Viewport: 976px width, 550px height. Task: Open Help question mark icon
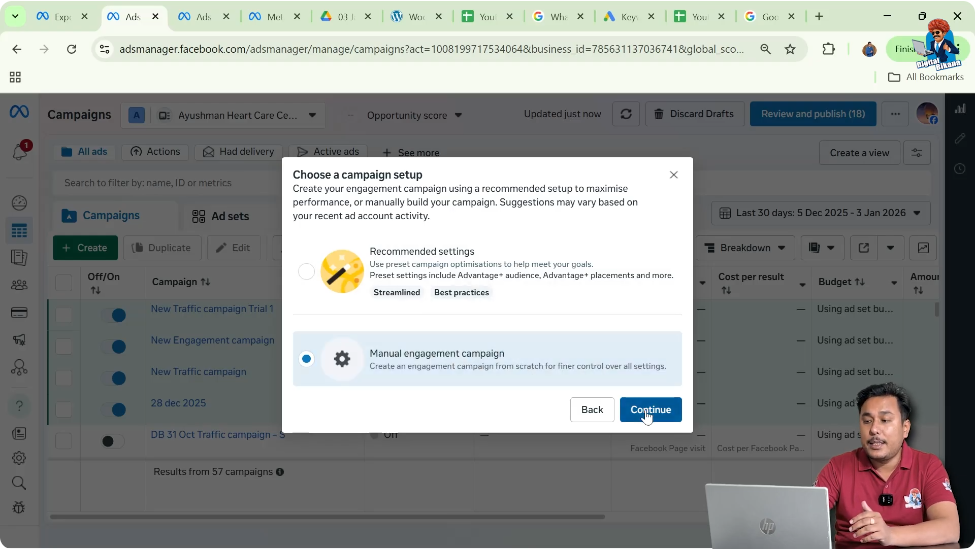coord(19,406)
